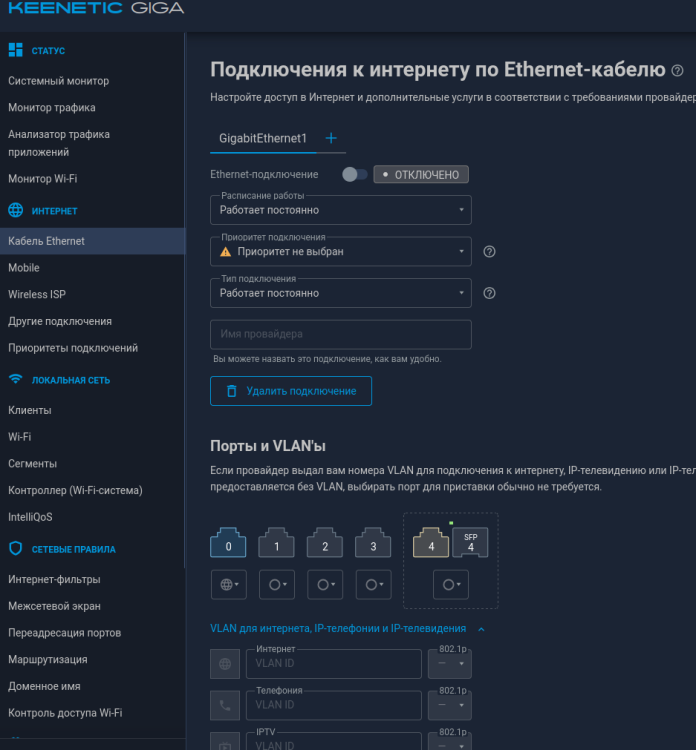Image resolution: width=696 pixels, height=750 pixels.
Task: Click the Имя провайдера input field
Action: pos(341,334)
